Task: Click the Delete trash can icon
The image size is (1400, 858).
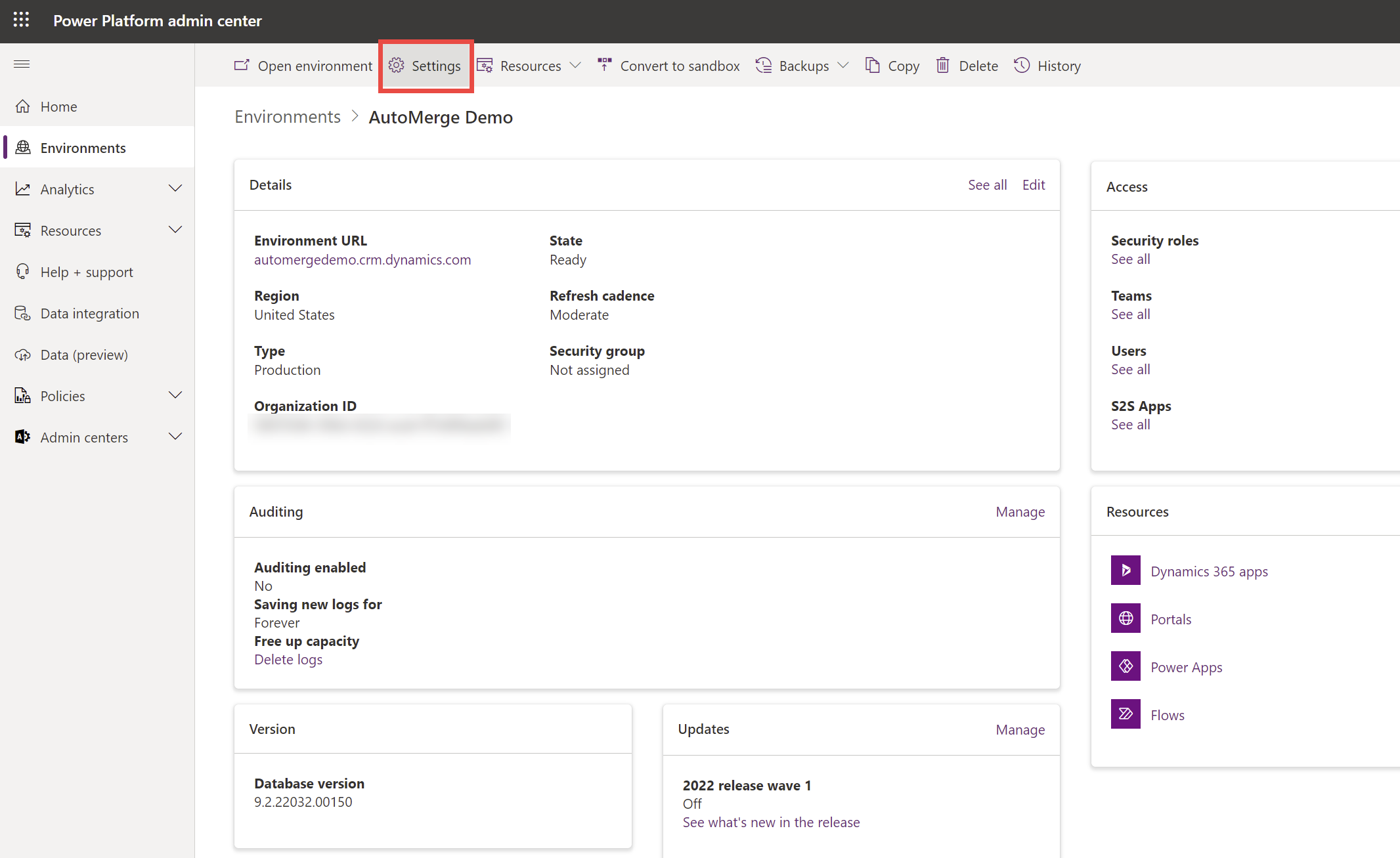Action: (943, 65)
